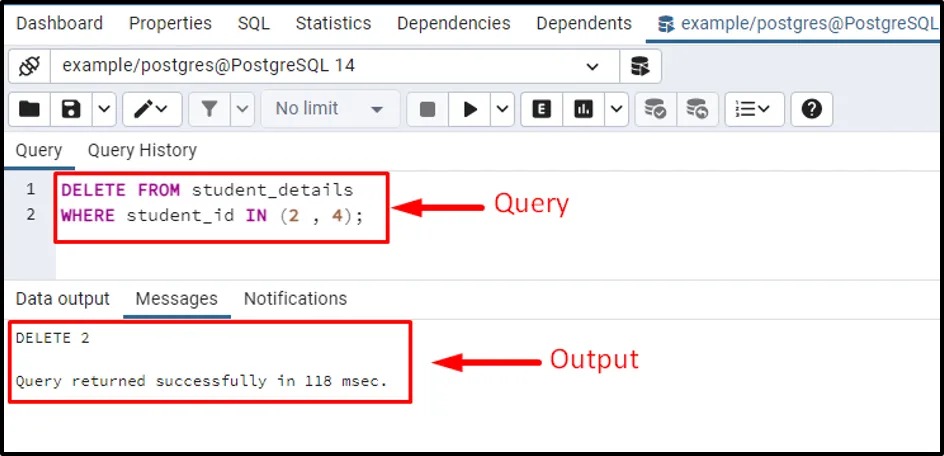This screenshot has height=456, width=944.
Task: Switch to the Query History tab
Action: (142, 151)
